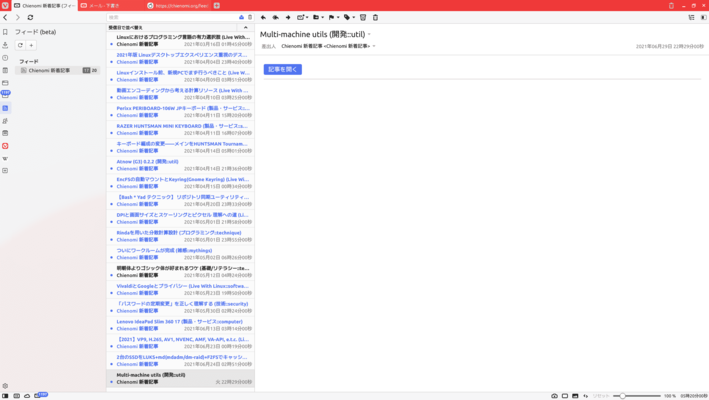Go forward with the Forward arrow

click(18, 17)
